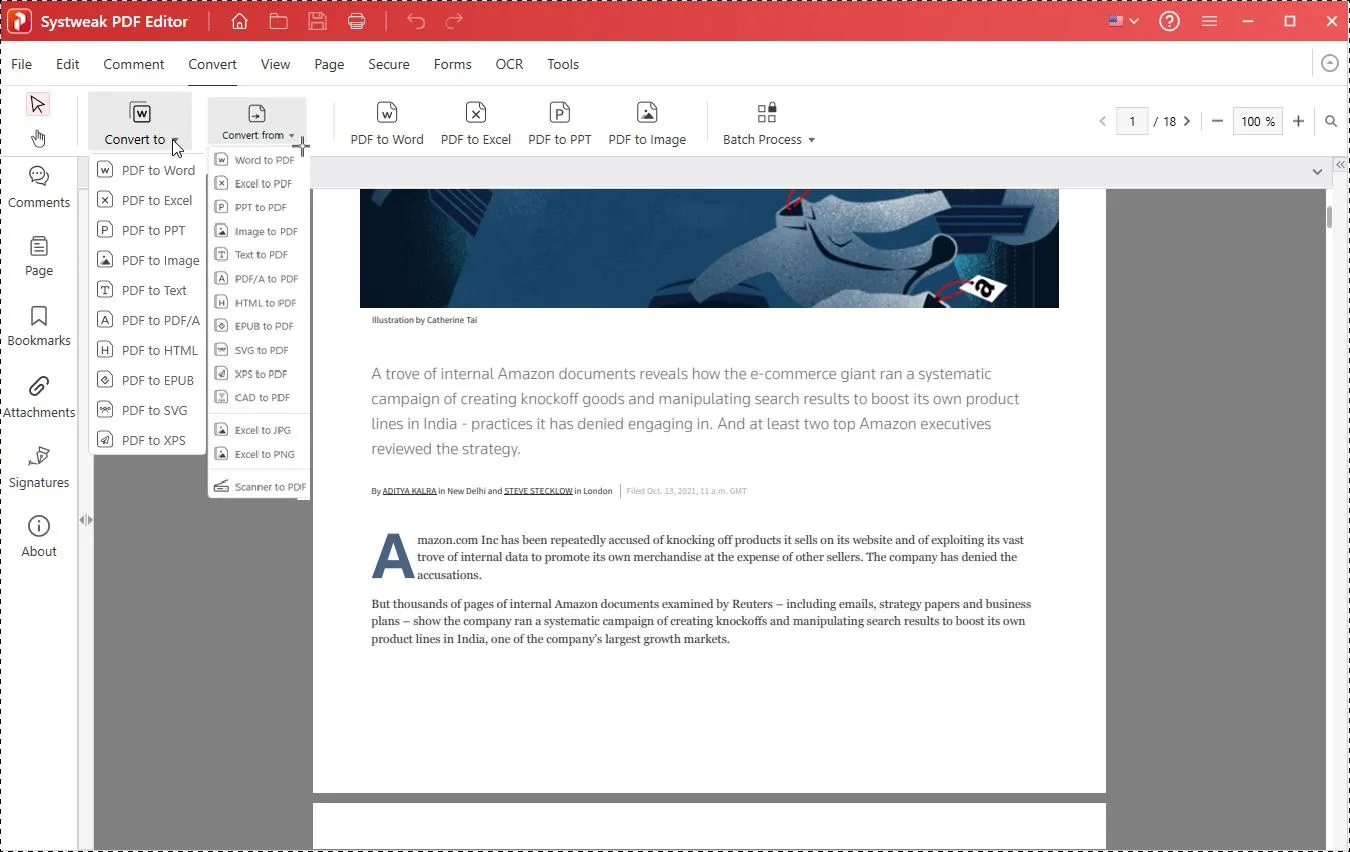Select CAD to PDF menu entry
Viewport: 1350px width, 852px height.
(x=258, y=397)
